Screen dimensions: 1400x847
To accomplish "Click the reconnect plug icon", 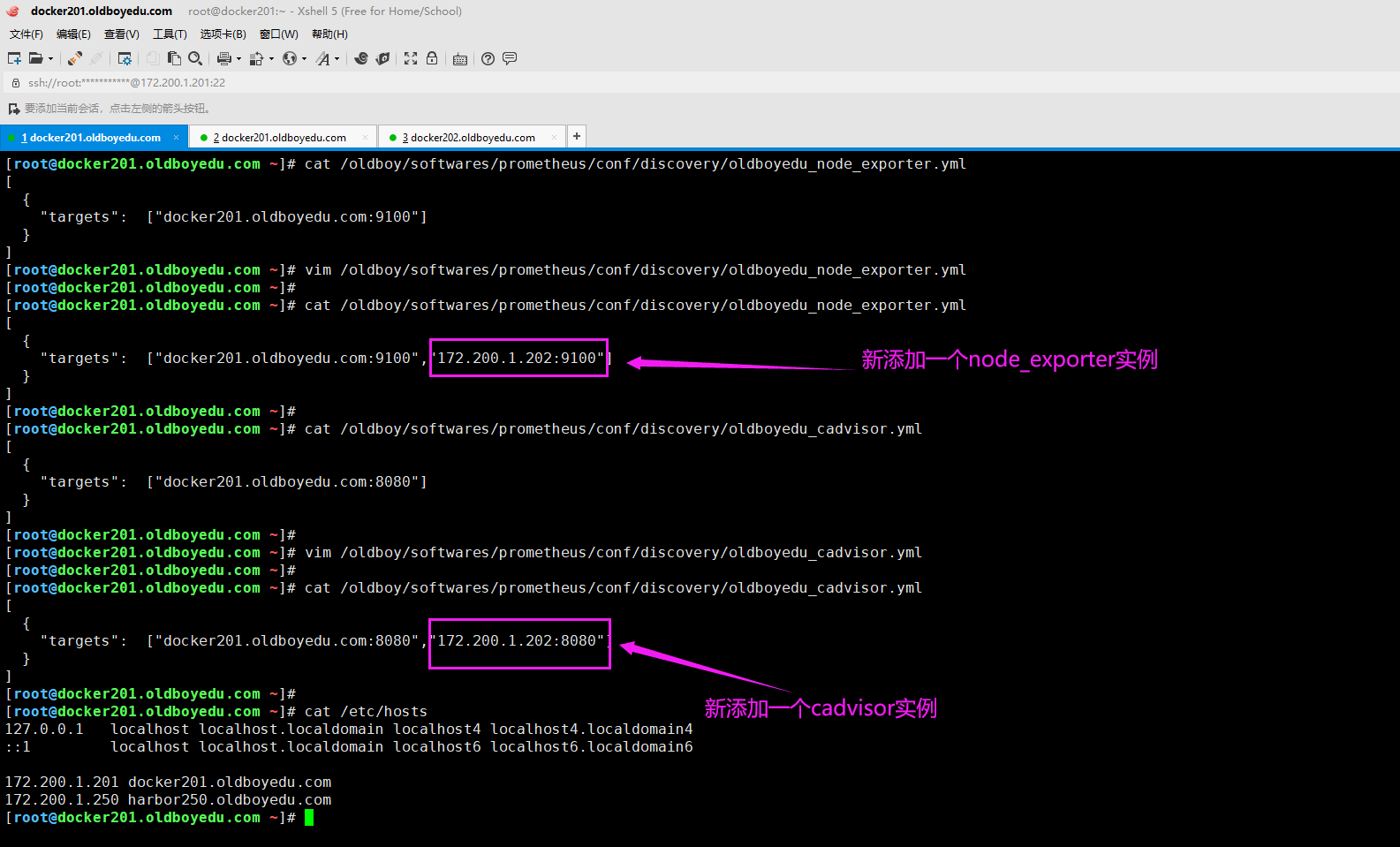I will click(75, 58).
